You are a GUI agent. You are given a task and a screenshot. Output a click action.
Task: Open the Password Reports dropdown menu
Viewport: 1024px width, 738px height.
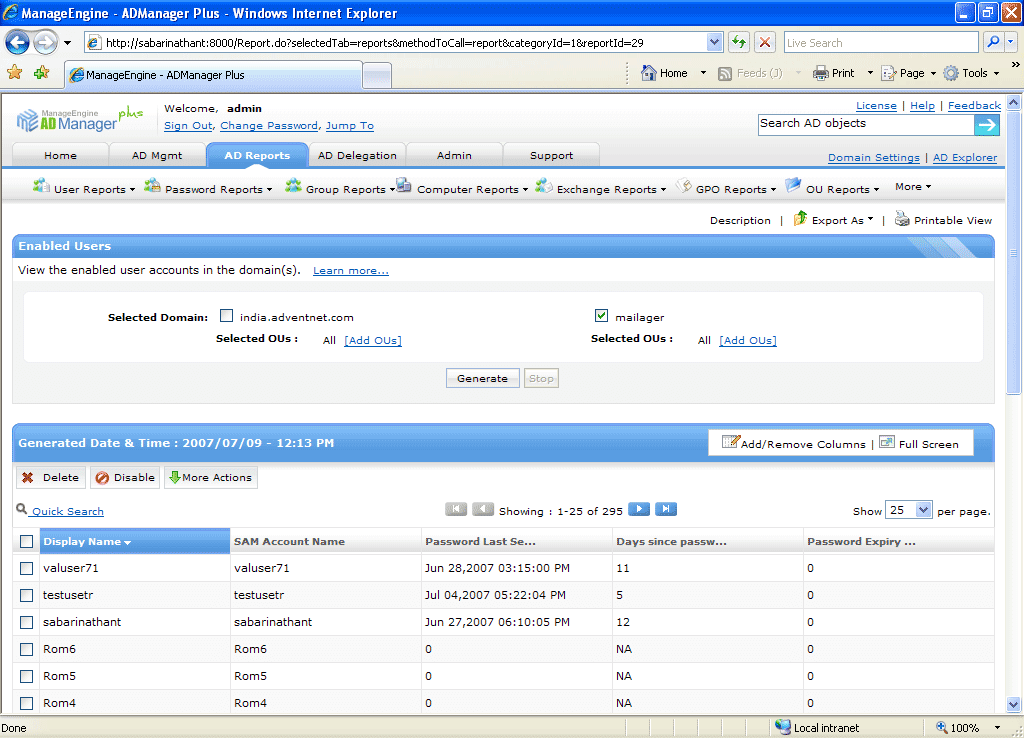[208, 188]
